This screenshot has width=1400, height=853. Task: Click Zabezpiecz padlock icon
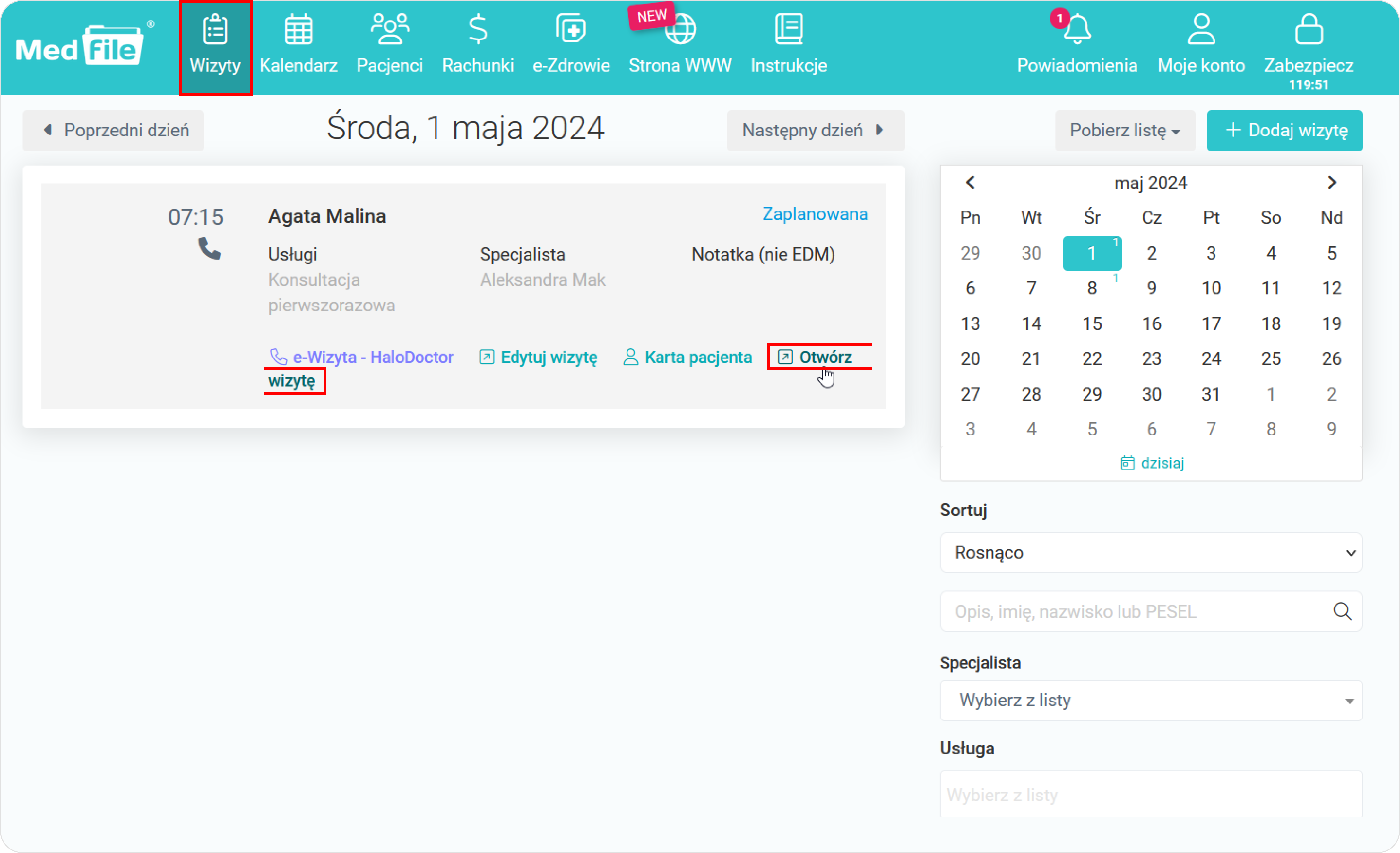coord(1309,29)
